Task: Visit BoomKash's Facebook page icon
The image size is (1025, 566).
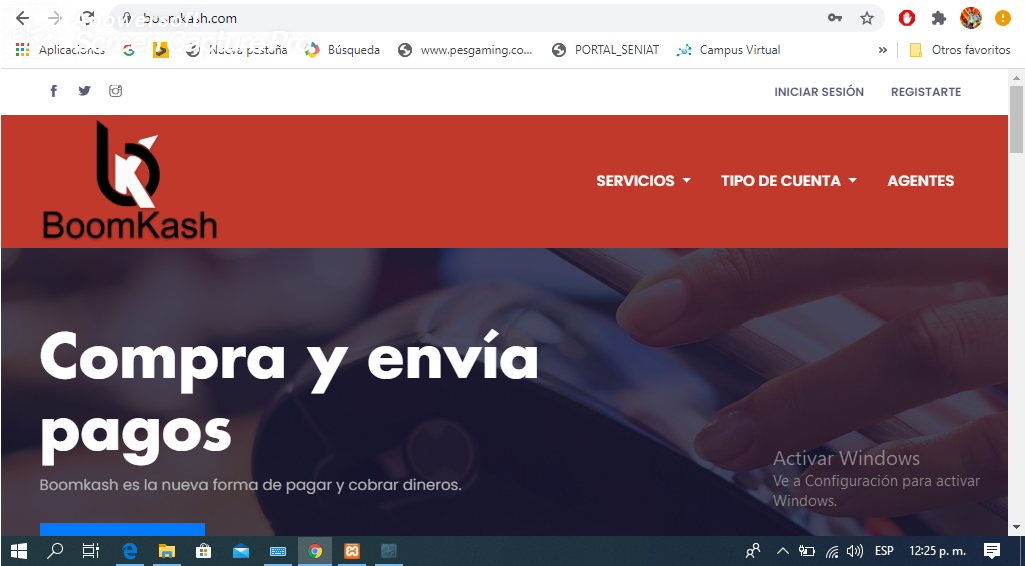Action: pos(54,91)
